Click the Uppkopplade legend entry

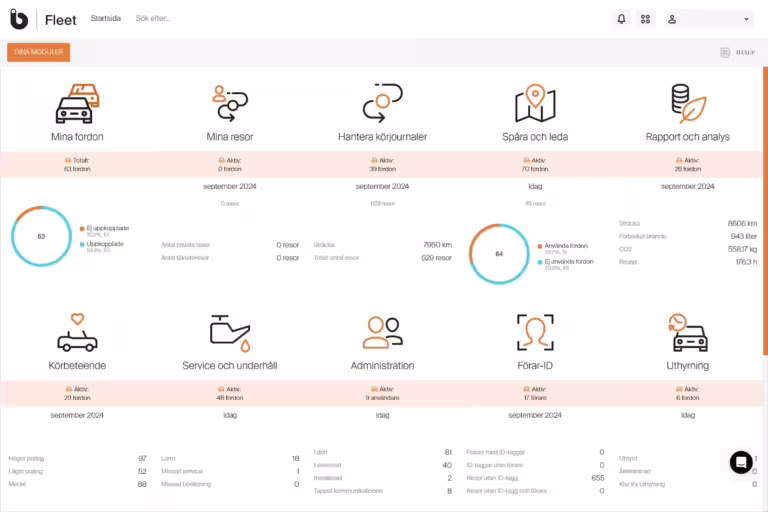click(102, 244)
